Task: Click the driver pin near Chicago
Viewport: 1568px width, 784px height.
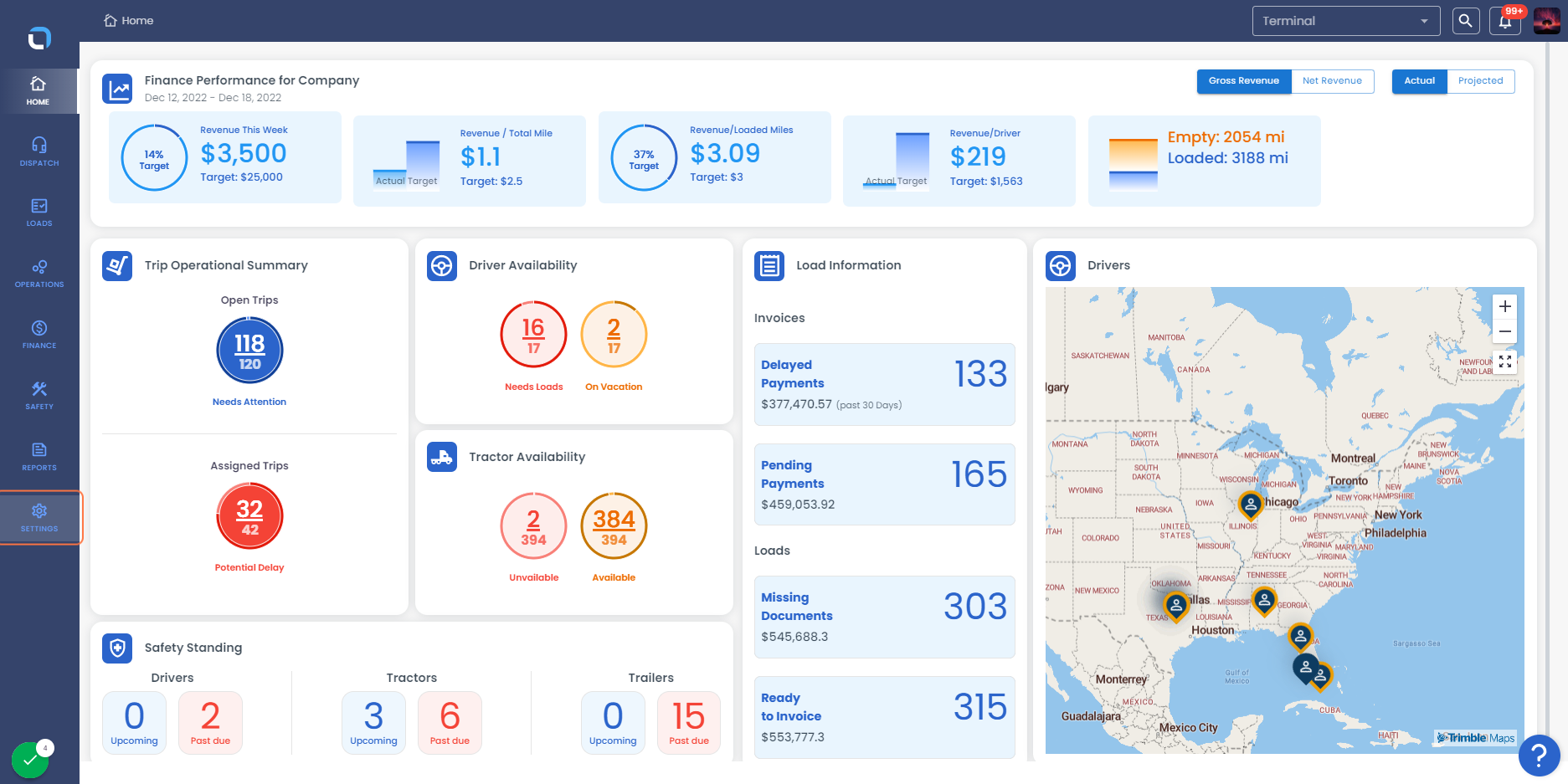Action: click(x=1251, y=505)
